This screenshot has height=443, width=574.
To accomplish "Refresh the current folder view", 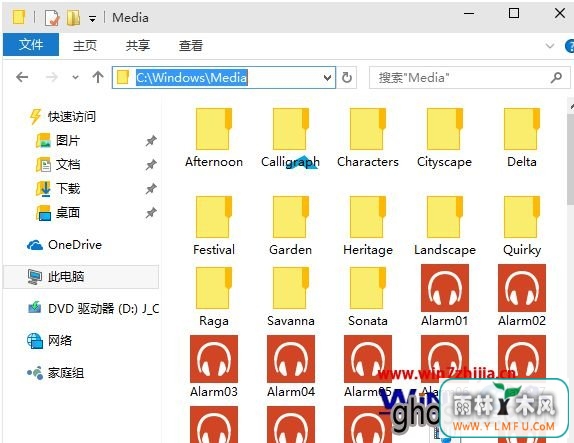I will [x=347, y=77].
